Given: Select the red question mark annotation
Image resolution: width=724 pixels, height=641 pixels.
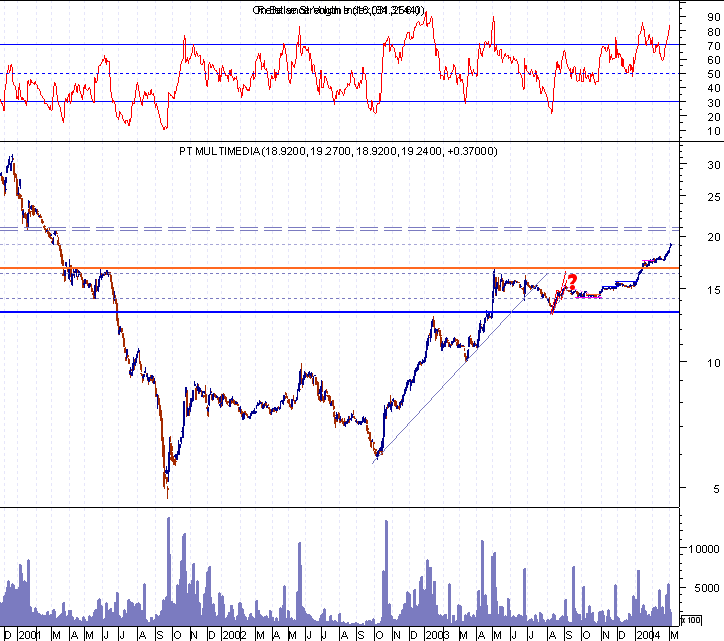Looking at the screenshot, I should 572,281.
